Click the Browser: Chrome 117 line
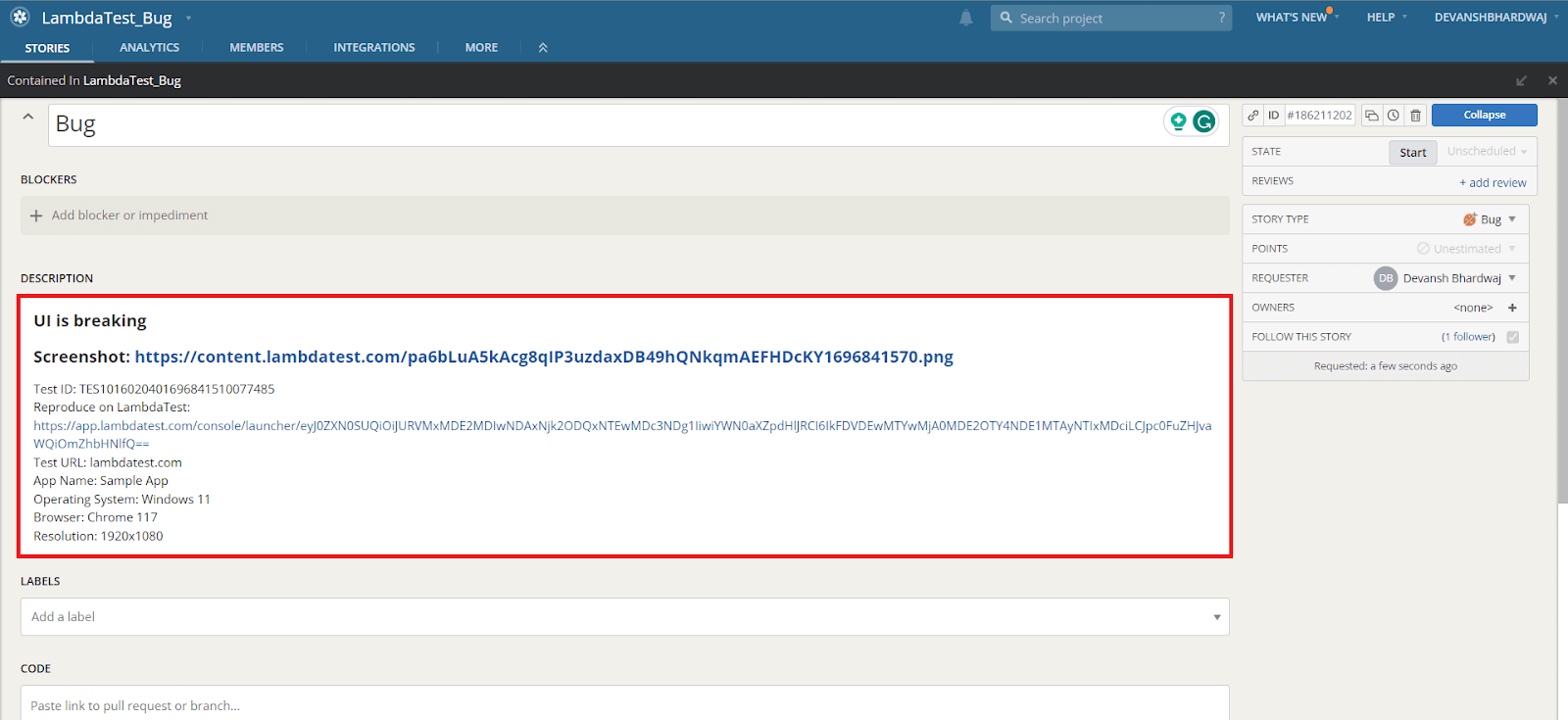1568x720 pixels. [x=95, y=517]
